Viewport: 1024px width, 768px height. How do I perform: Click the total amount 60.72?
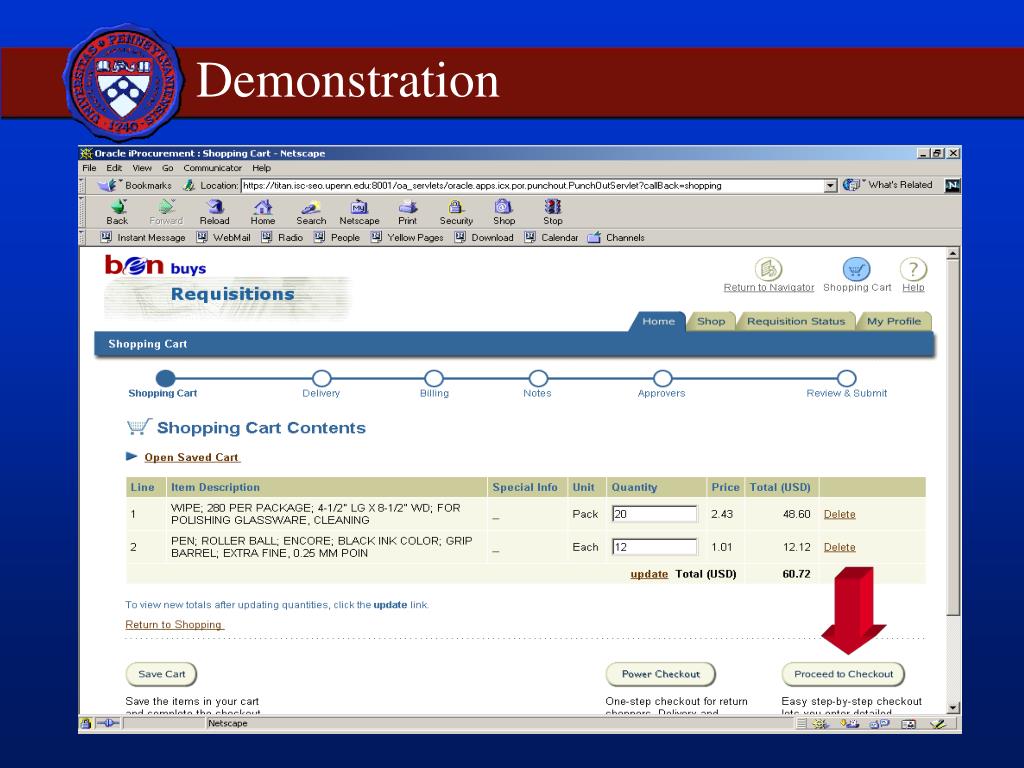[796, 574]
